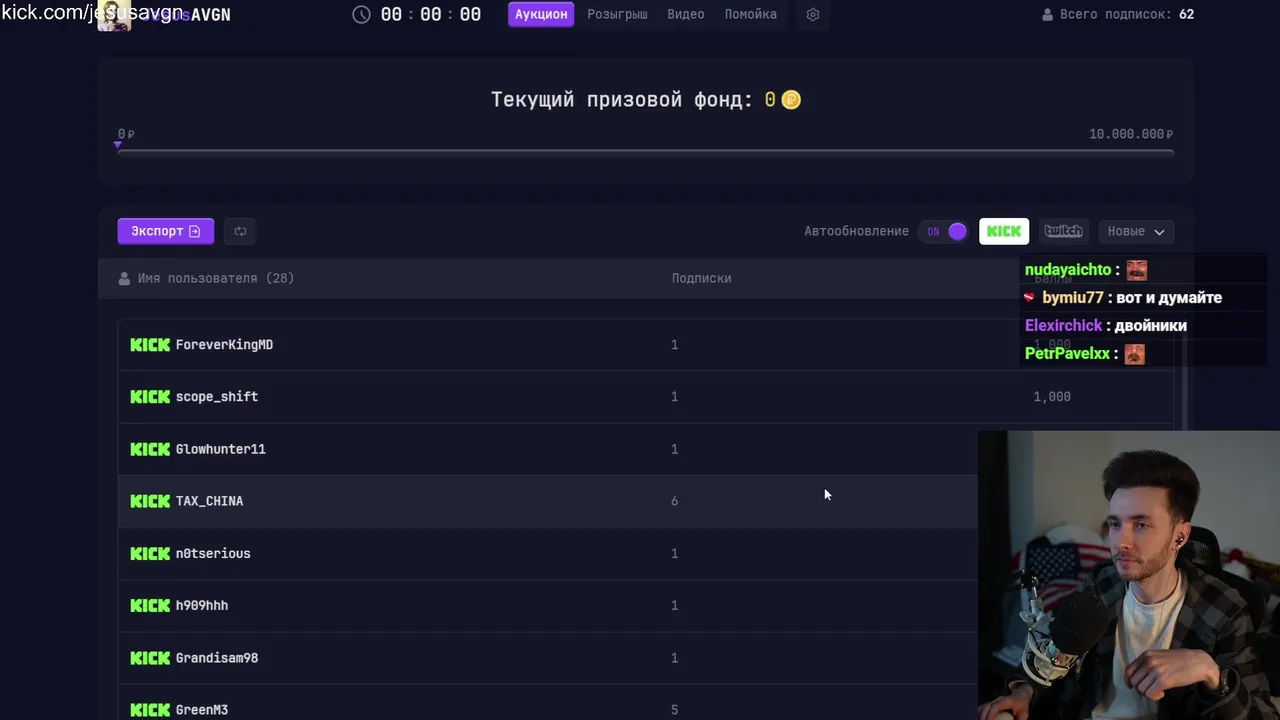Switch to the Помойка tab
This screenshot has width=1280, height=720.
pyautogui.click(x=751, y=14)
